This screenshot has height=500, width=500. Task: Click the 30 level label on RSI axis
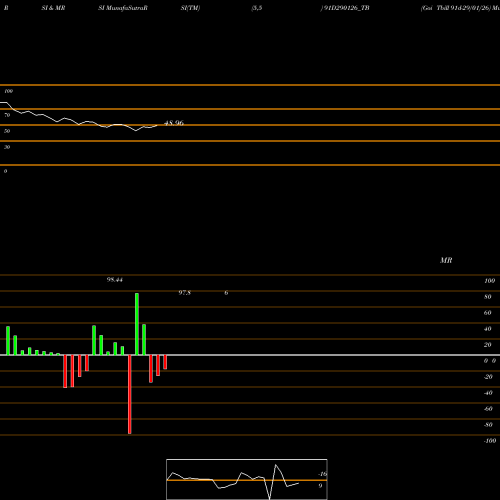(x=7, y=147)
